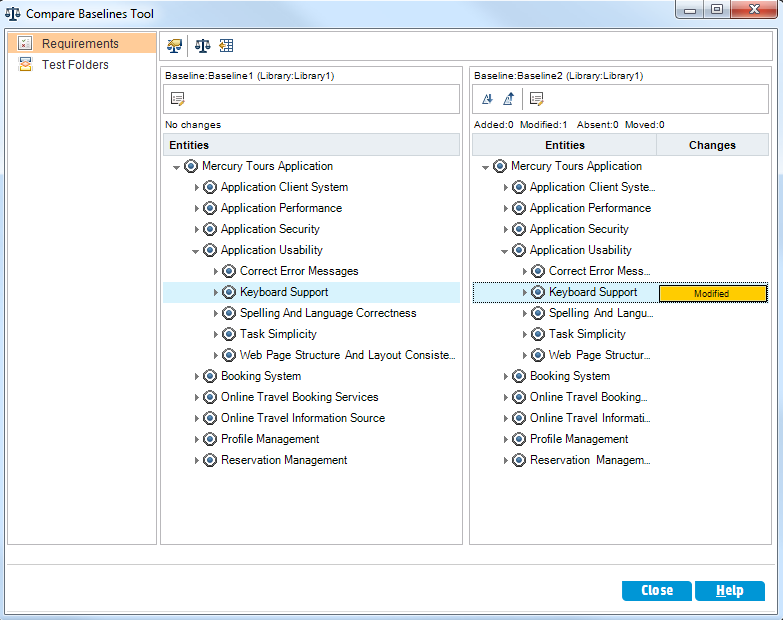The width and height of the screenshot is (783, 620).
Task: Click the yellow Modified change cell
Action: (x=713, y=294)
